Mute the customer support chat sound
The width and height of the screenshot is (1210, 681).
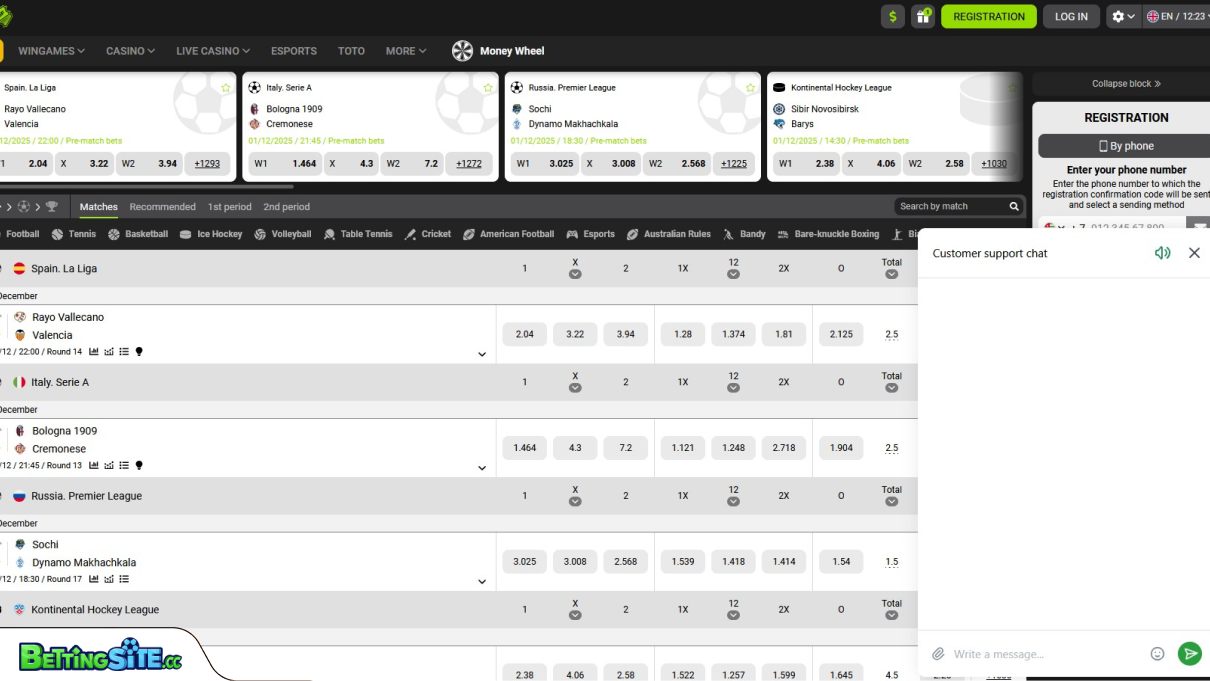click(x=1162, y=253)
